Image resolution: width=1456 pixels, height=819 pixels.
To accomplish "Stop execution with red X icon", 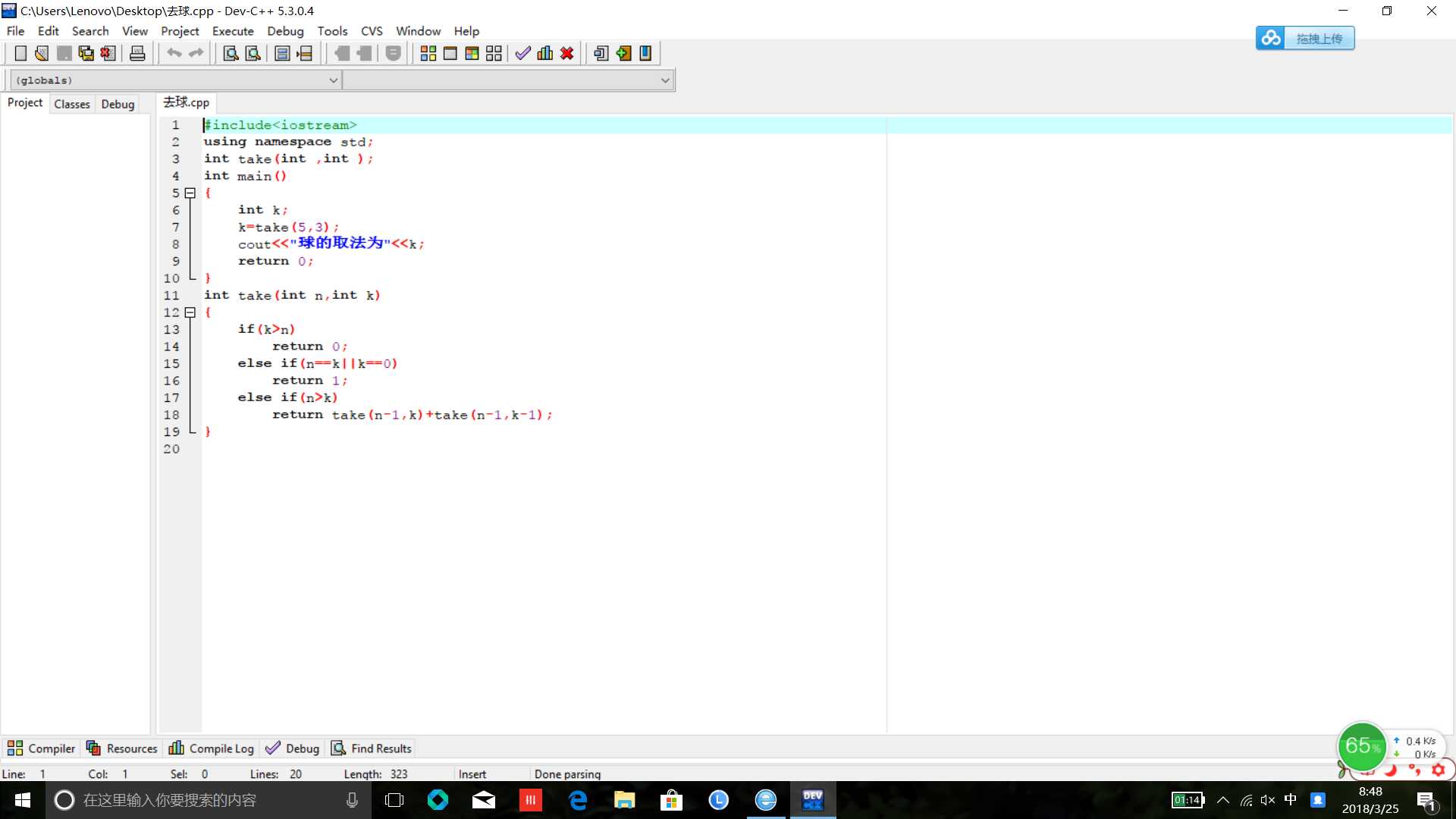I will [x=567, y=53].
